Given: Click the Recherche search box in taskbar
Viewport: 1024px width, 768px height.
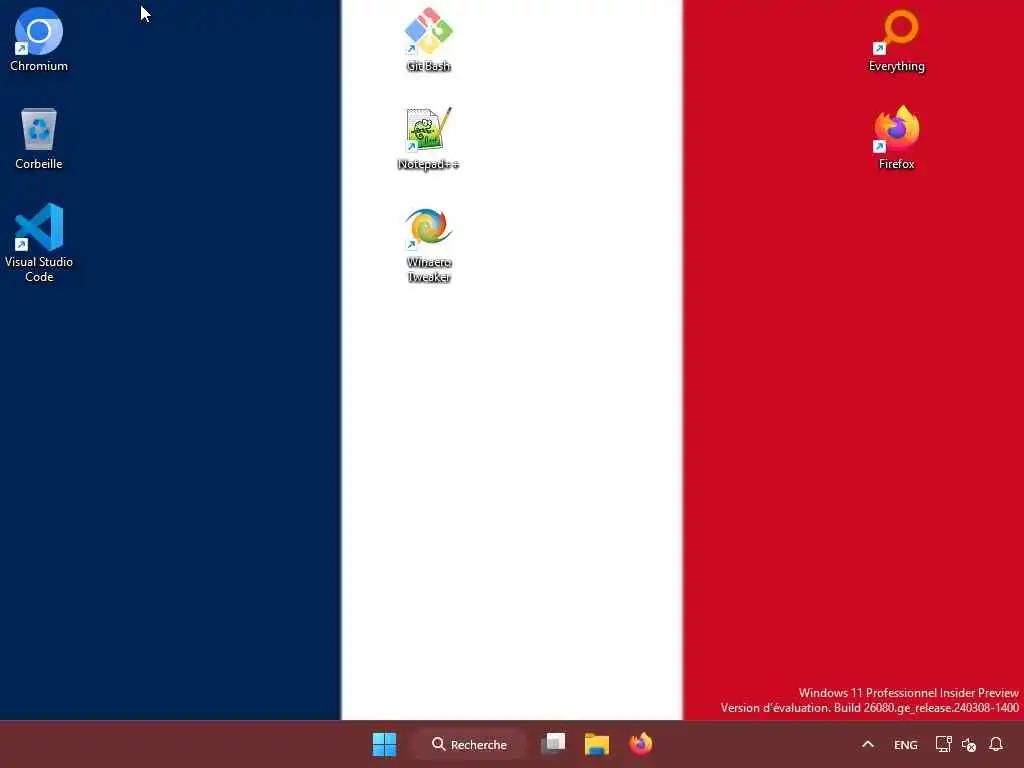Looking at the screenshot, I should 469,744.
